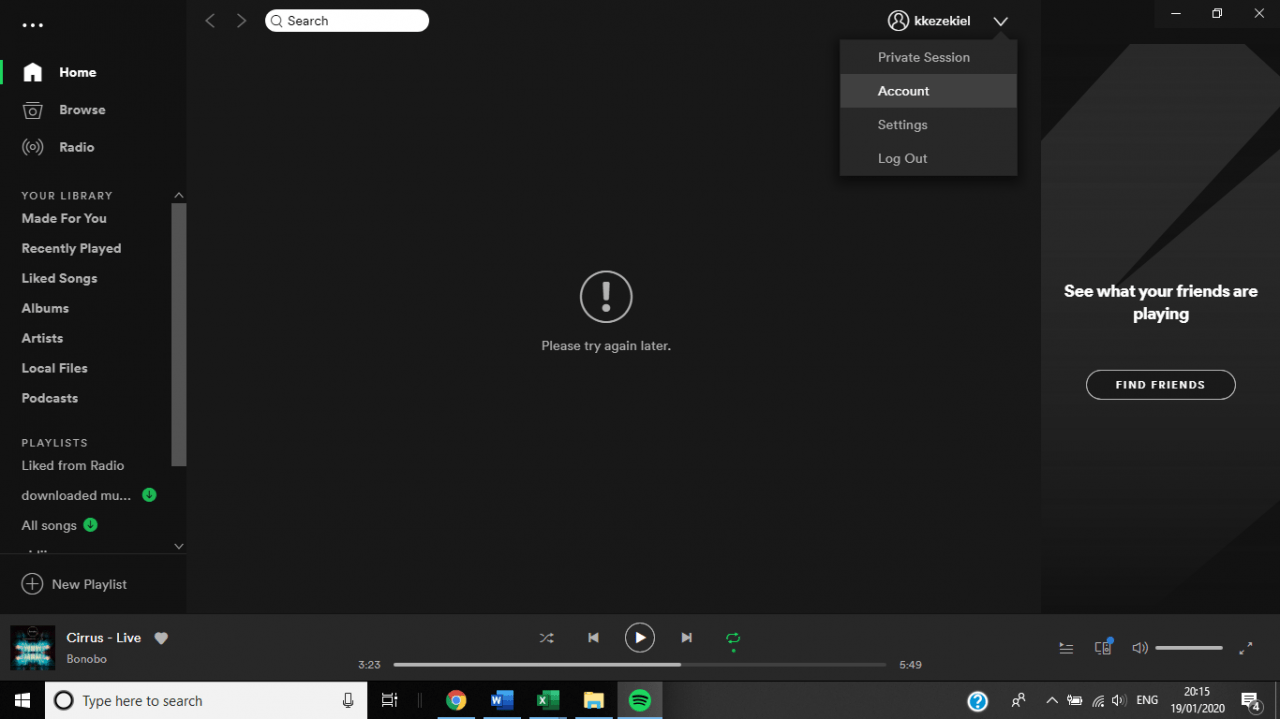Click the Radio waves icon

click(33, 147)
